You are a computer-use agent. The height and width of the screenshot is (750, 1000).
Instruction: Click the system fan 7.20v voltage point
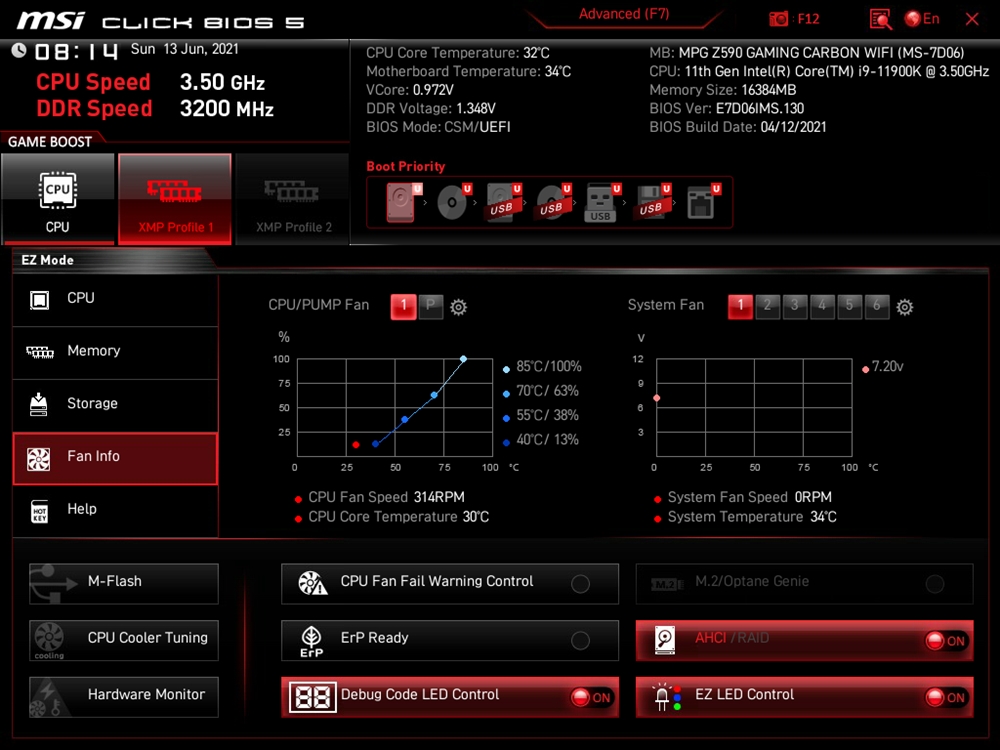pos(657,398)
